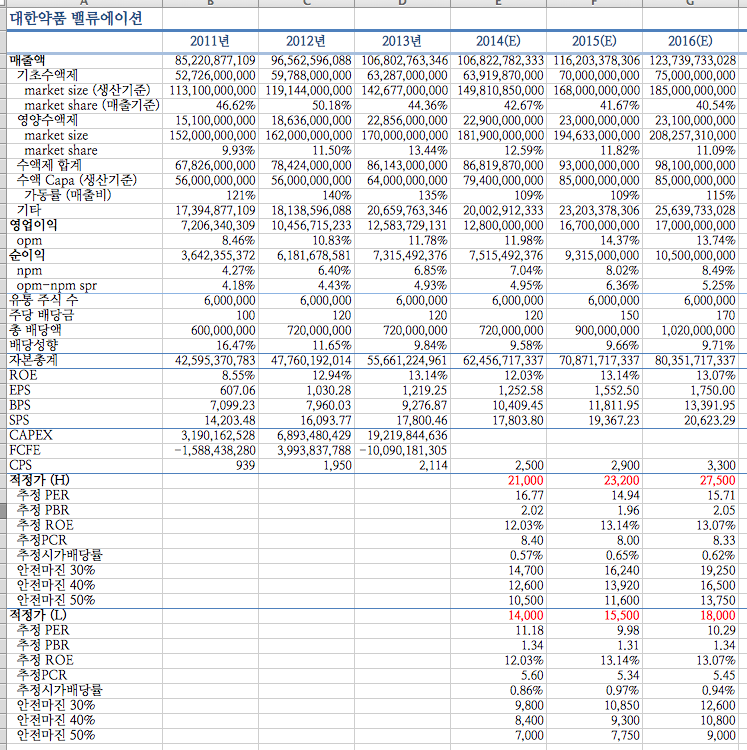The image size is (747, 750).
Task: Select the 영업이익 row label
Action: (33, 225)
